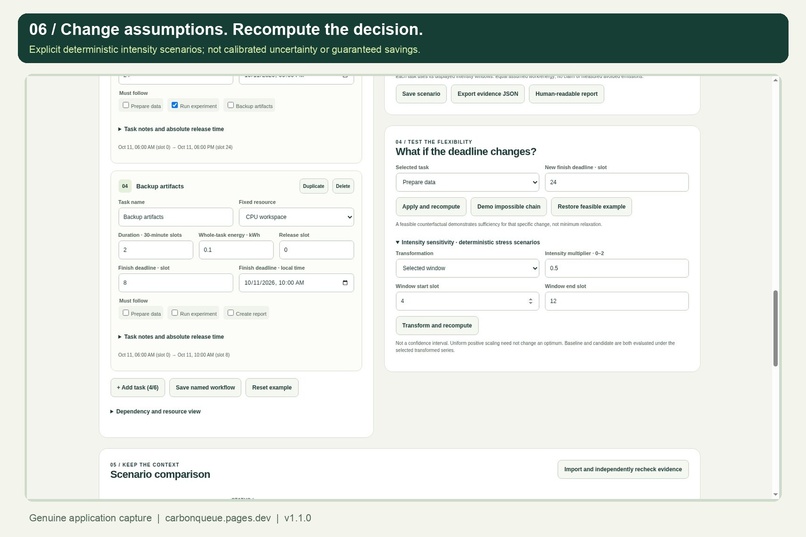Focus Whole-task energy kWh field
This screenshot has height=537, width=806.
[236, 250]
